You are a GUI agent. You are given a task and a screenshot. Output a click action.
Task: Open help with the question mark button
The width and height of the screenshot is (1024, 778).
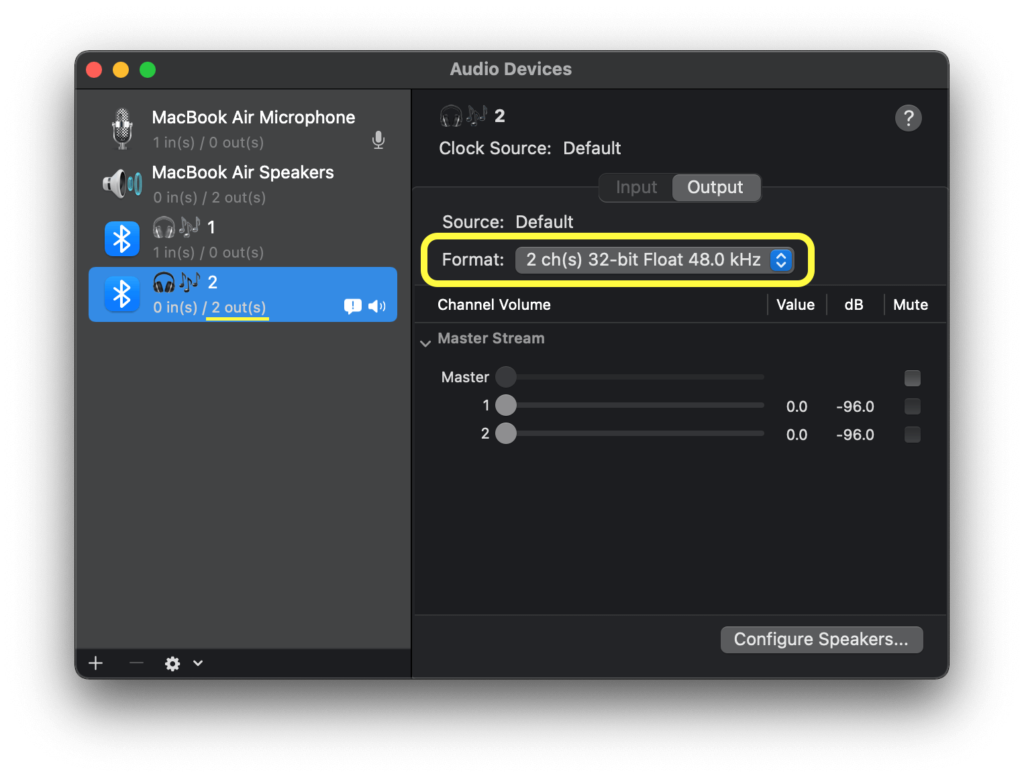(908, 118)
